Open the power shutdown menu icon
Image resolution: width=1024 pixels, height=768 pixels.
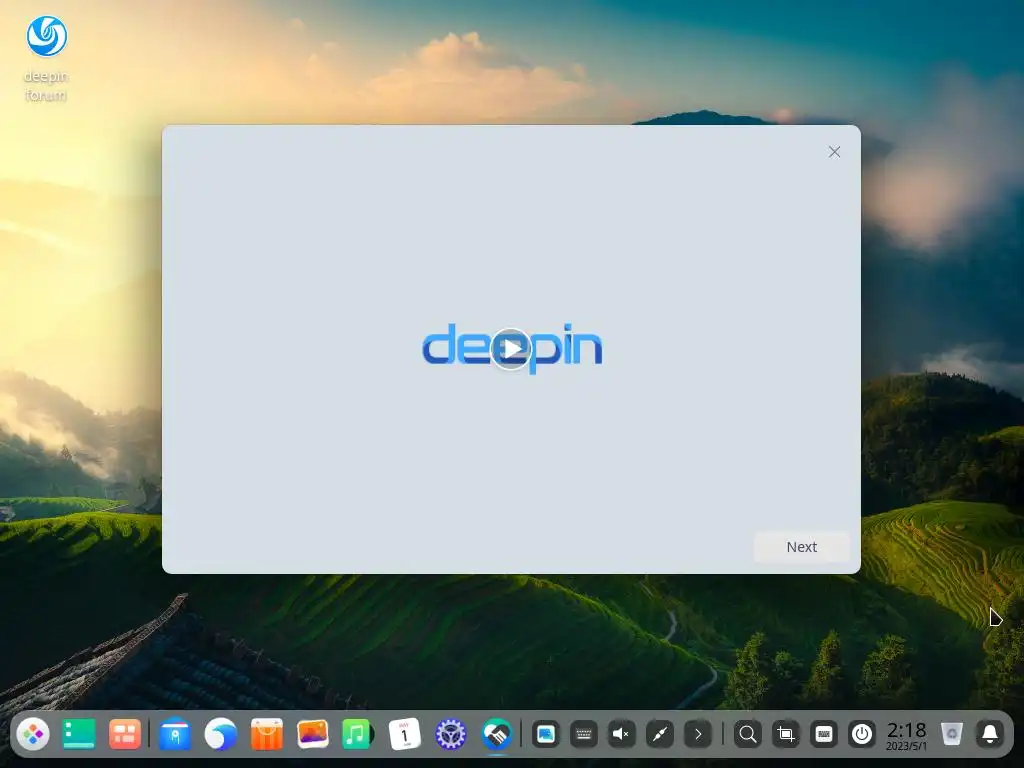point(861,735)
